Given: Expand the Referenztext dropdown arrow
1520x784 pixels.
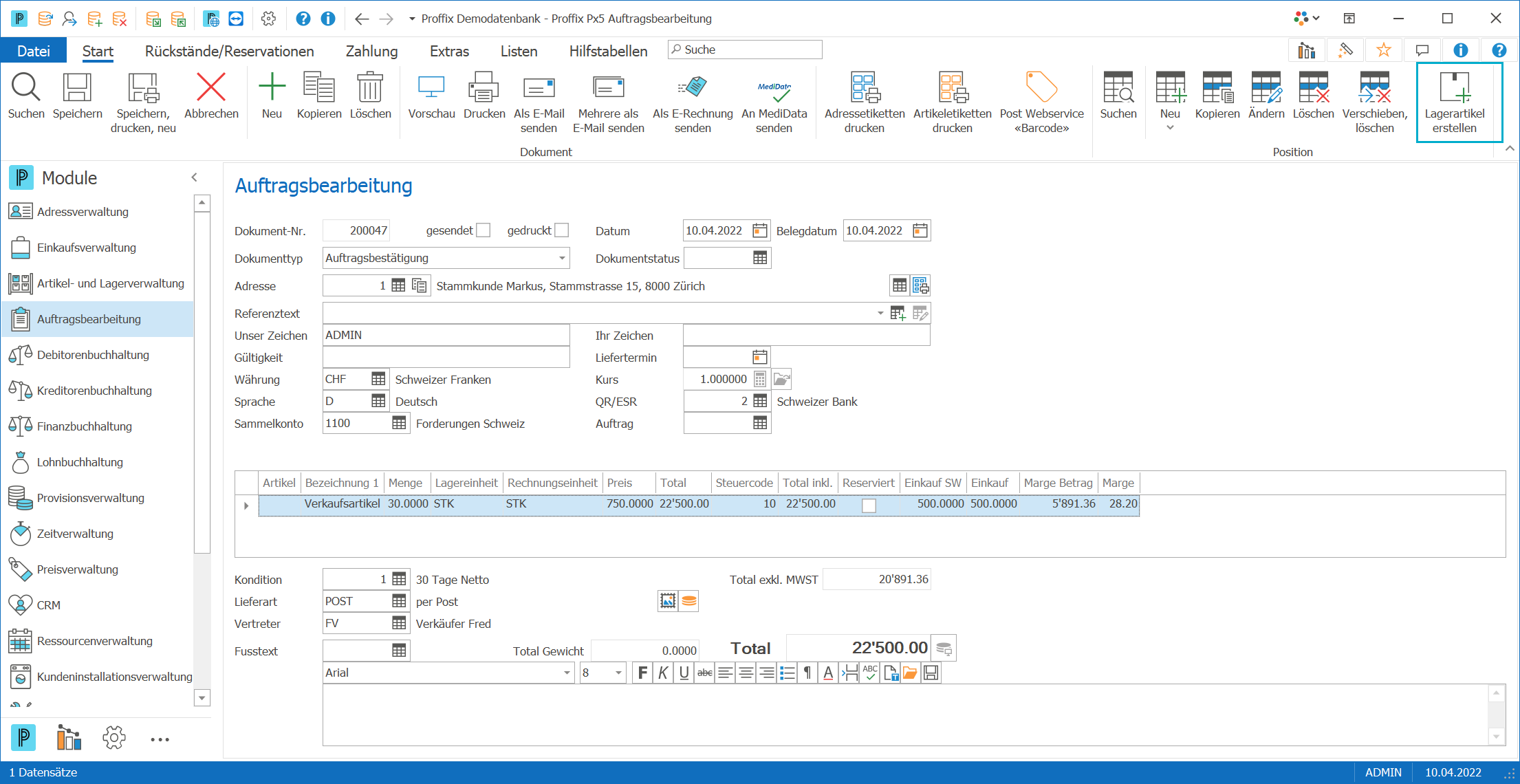Looking at the screenshot, I should [x=880, y=314].
